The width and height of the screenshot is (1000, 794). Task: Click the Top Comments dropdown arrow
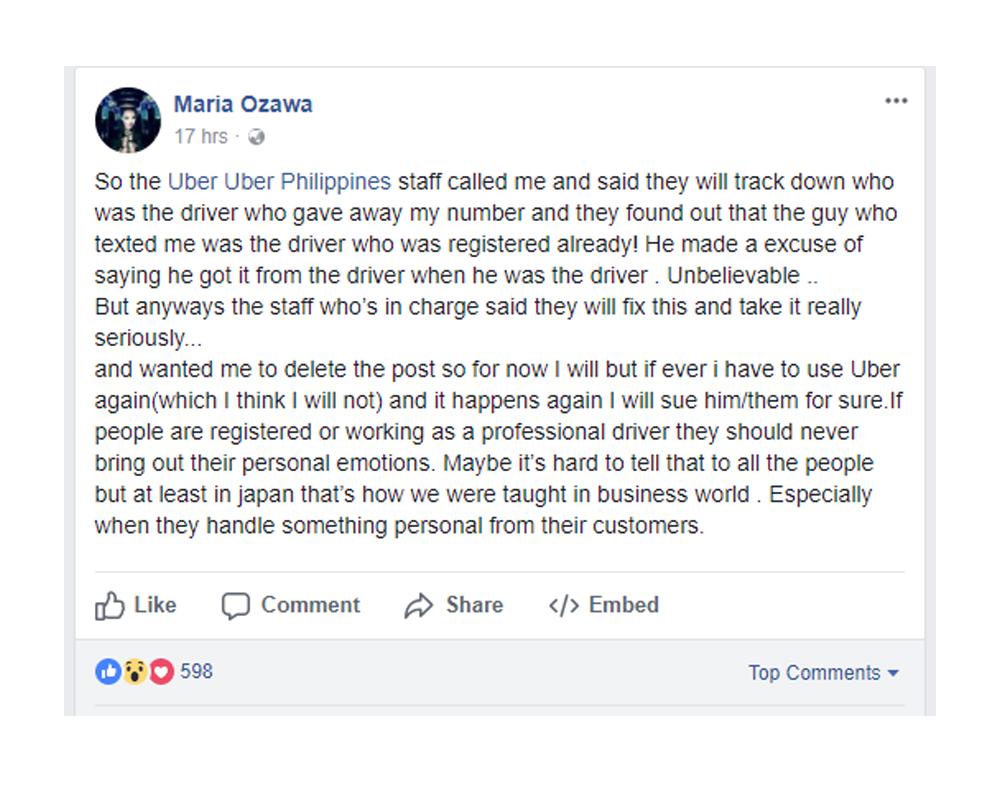(x=893, y=673)
